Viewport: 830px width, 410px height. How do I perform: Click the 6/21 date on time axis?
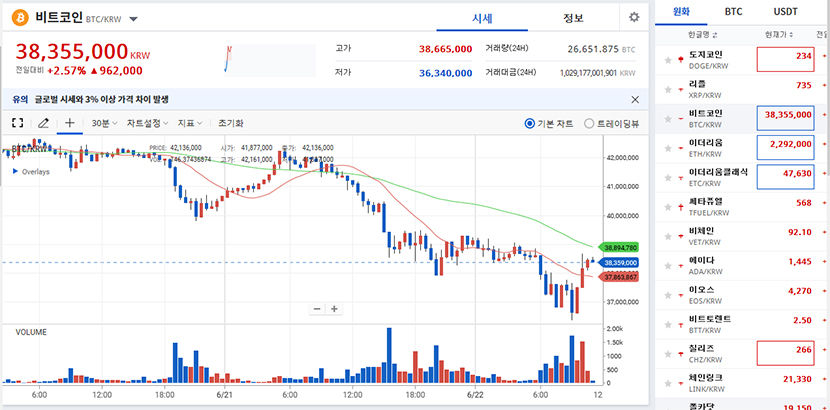pos(225,395)
